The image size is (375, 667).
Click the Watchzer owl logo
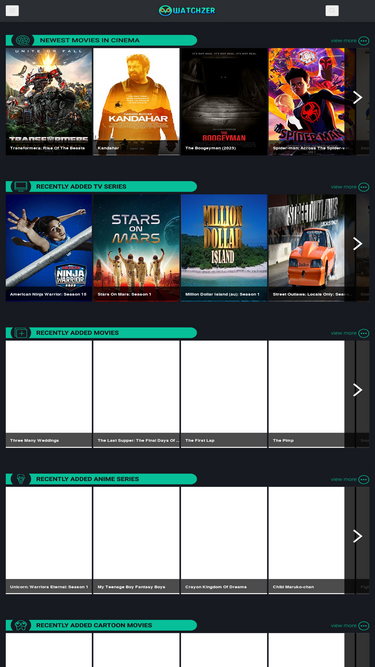pyautogui.click(x=187, y=11)
